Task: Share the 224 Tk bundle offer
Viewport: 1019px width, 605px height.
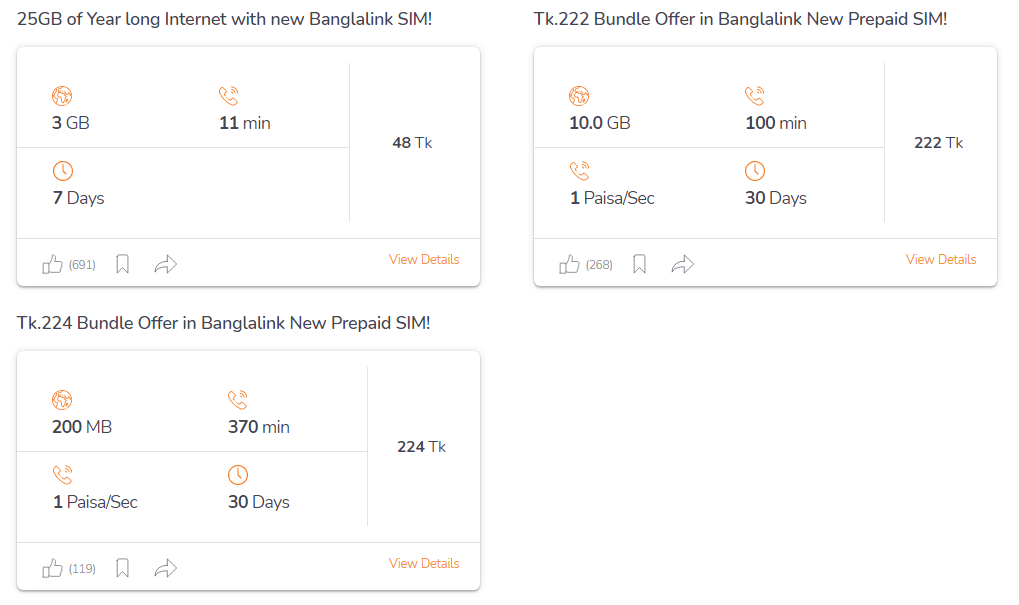Action: click(x=166, y=568)
